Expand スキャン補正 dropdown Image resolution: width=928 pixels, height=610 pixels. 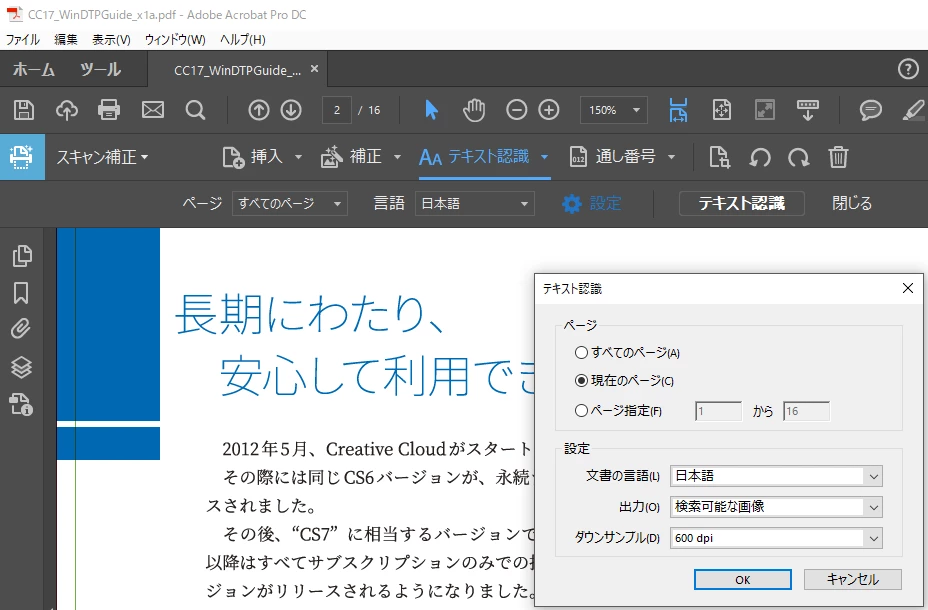pos(102,157)
